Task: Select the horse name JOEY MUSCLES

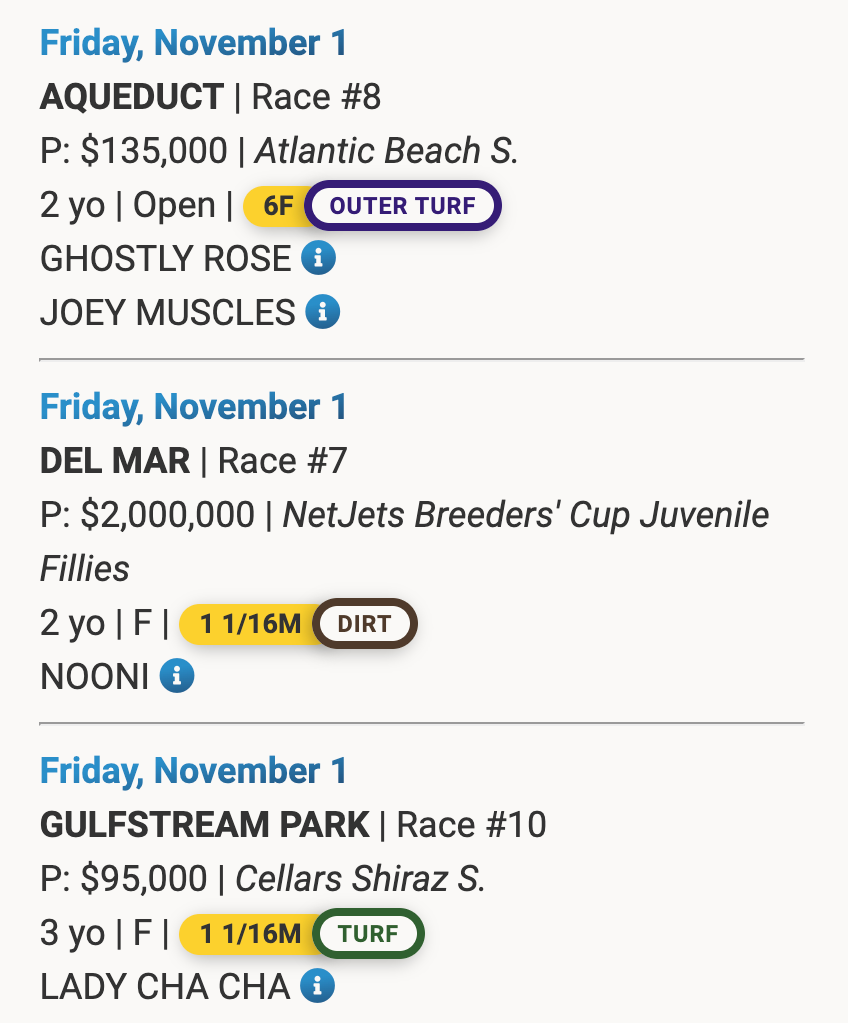Action: (167, 313)
